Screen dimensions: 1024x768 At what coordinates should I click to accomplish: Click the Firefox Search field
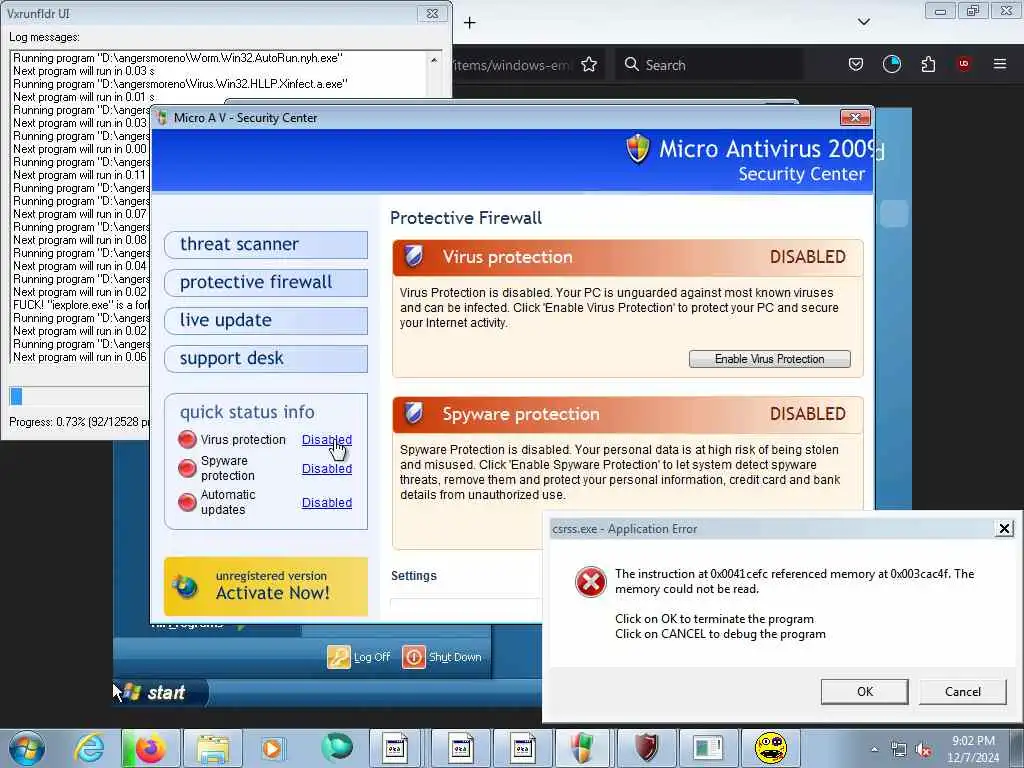tap(709, 65)
